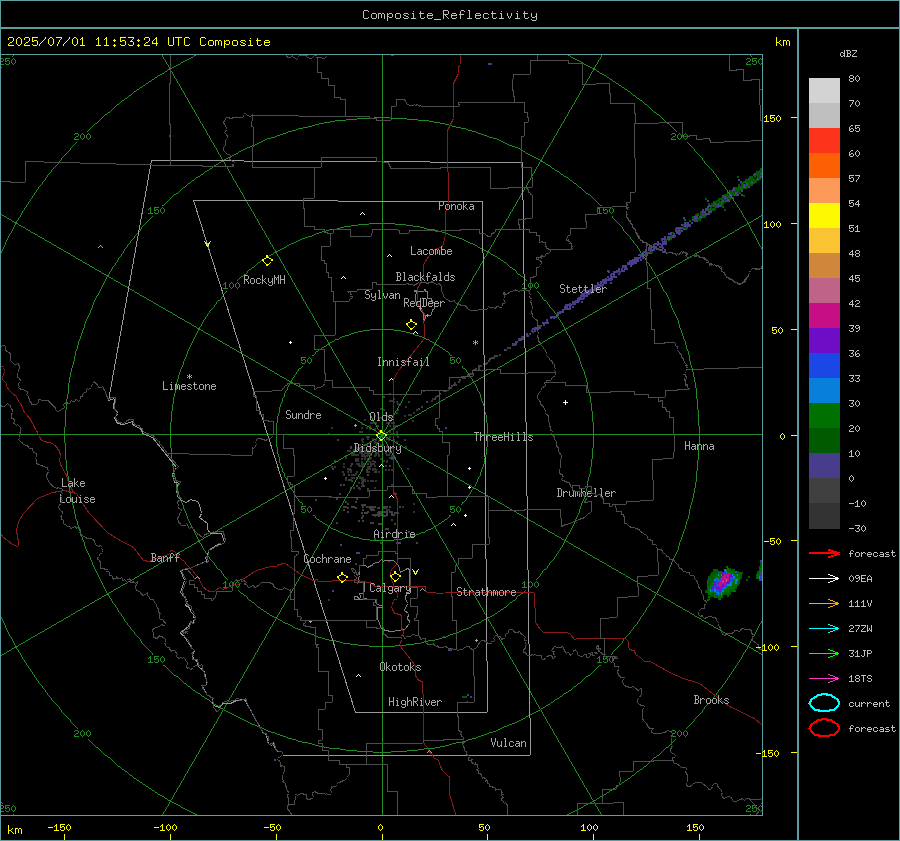Click the Drumheller city label
The width and height of the screenshot is (900, 841).
tap(586, 493)
